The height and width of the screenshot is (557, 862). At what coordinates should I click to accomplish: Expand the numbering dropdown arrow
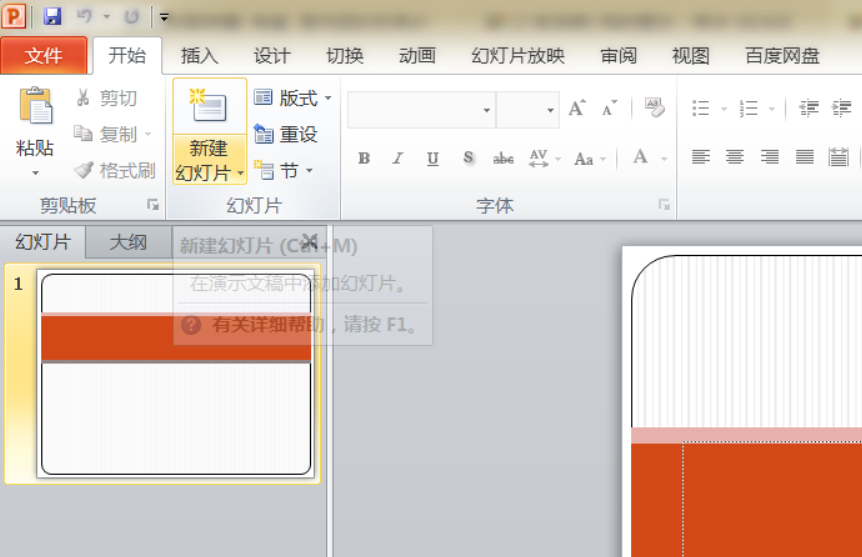click(x=771, y=109)
